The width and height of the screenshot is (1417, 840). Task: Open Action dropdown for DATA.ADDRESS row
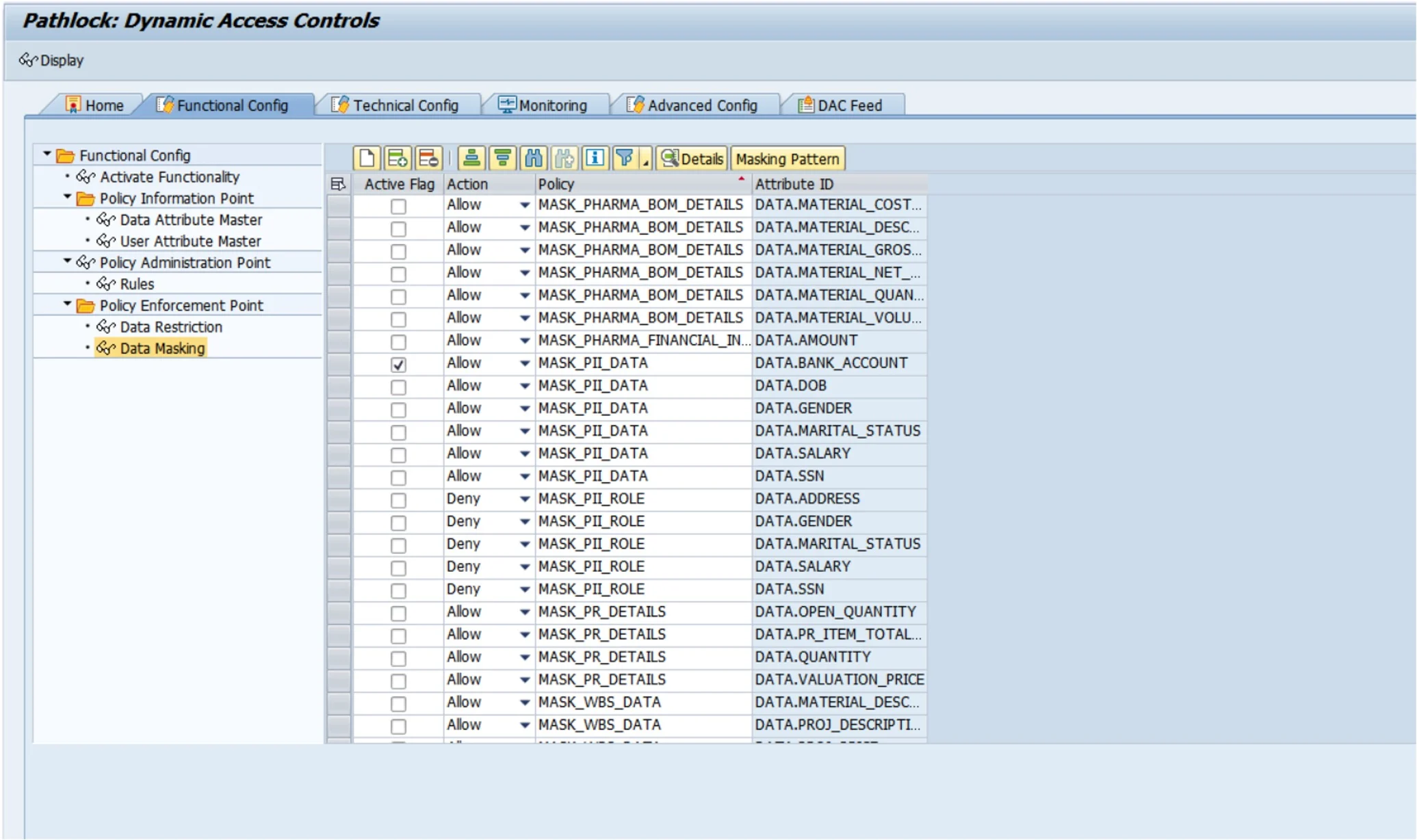point(525,499)
